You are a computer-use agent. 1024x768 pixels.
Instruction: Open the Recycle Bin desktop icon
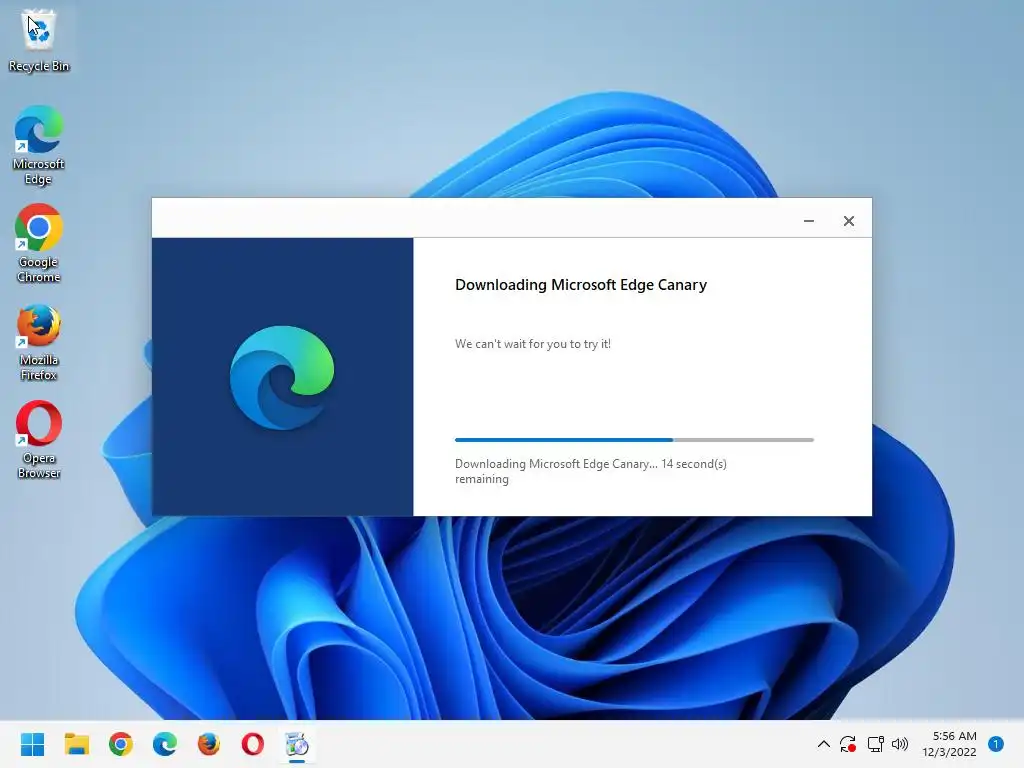click(39, 40)
